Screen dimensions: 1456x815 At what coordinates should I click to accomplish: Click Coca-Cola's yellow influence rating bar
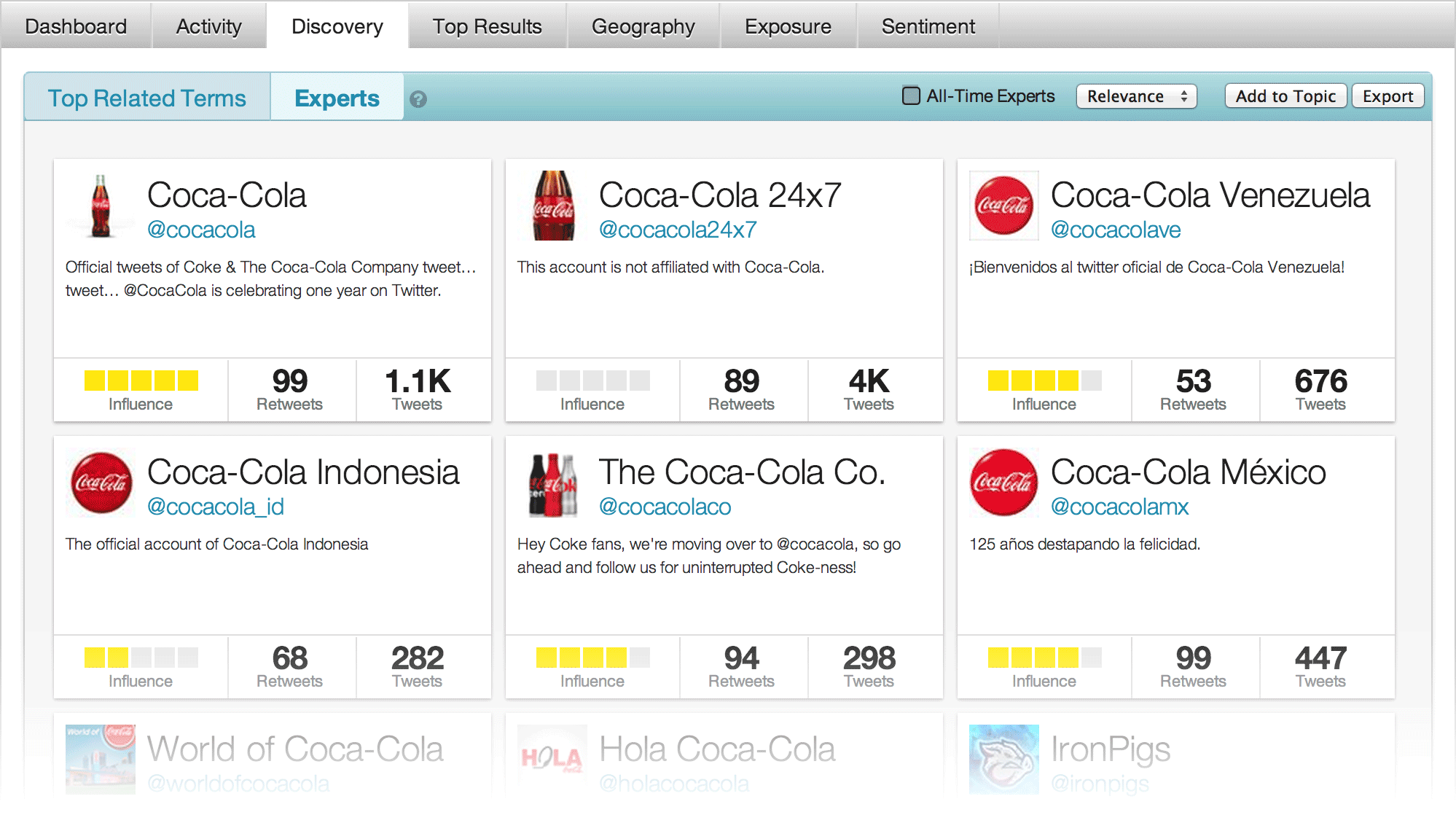coord(141,381)
